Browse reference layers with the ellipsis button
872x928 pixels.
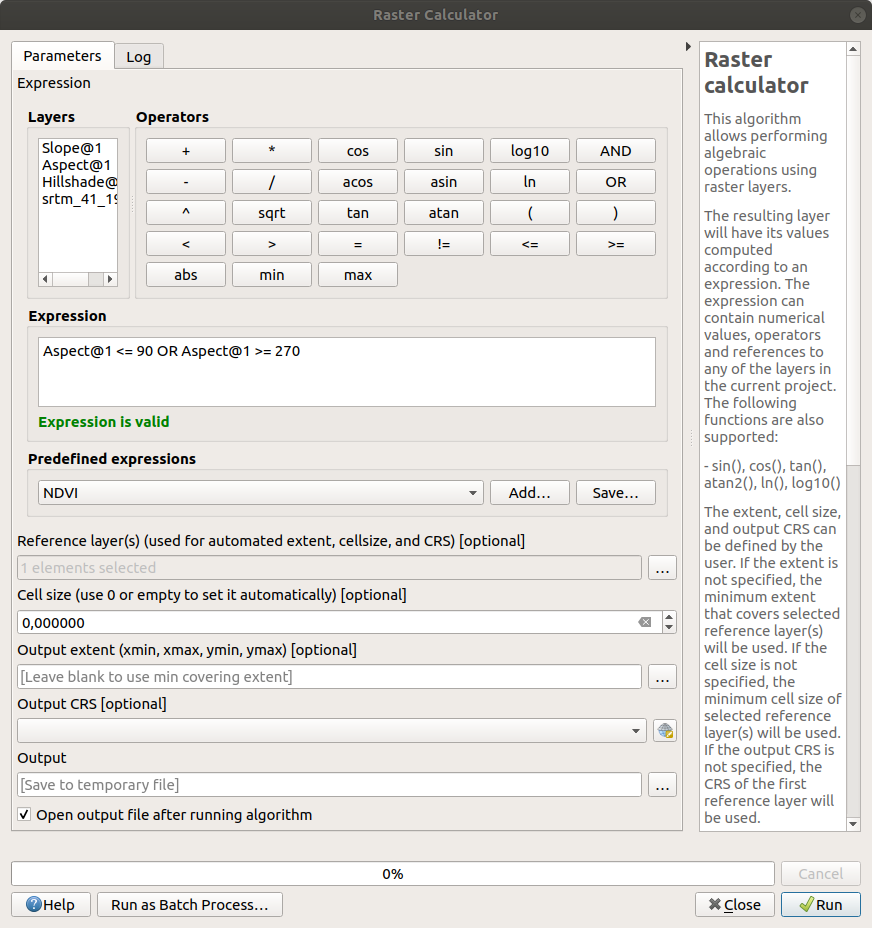[662, 568]
